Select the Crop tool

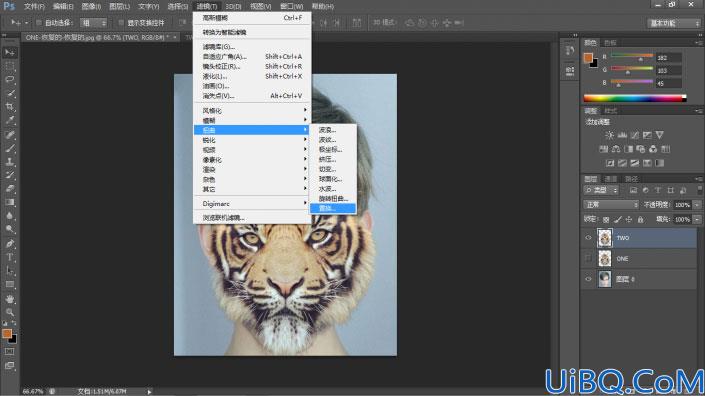(x=9, y=107)
